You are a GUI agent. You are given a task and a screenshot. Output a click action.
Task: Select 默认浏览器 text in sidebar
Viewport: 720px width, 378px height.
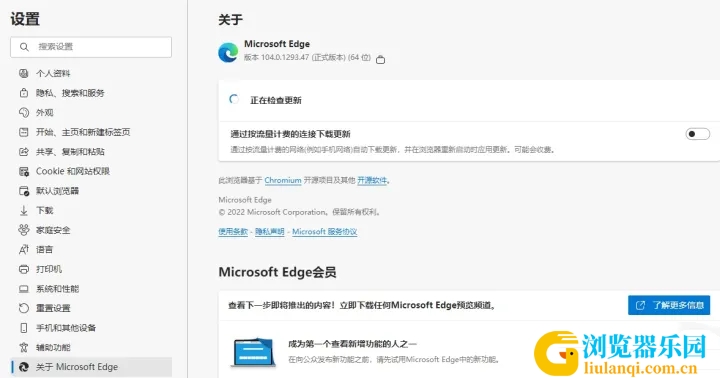click(57, 191)
